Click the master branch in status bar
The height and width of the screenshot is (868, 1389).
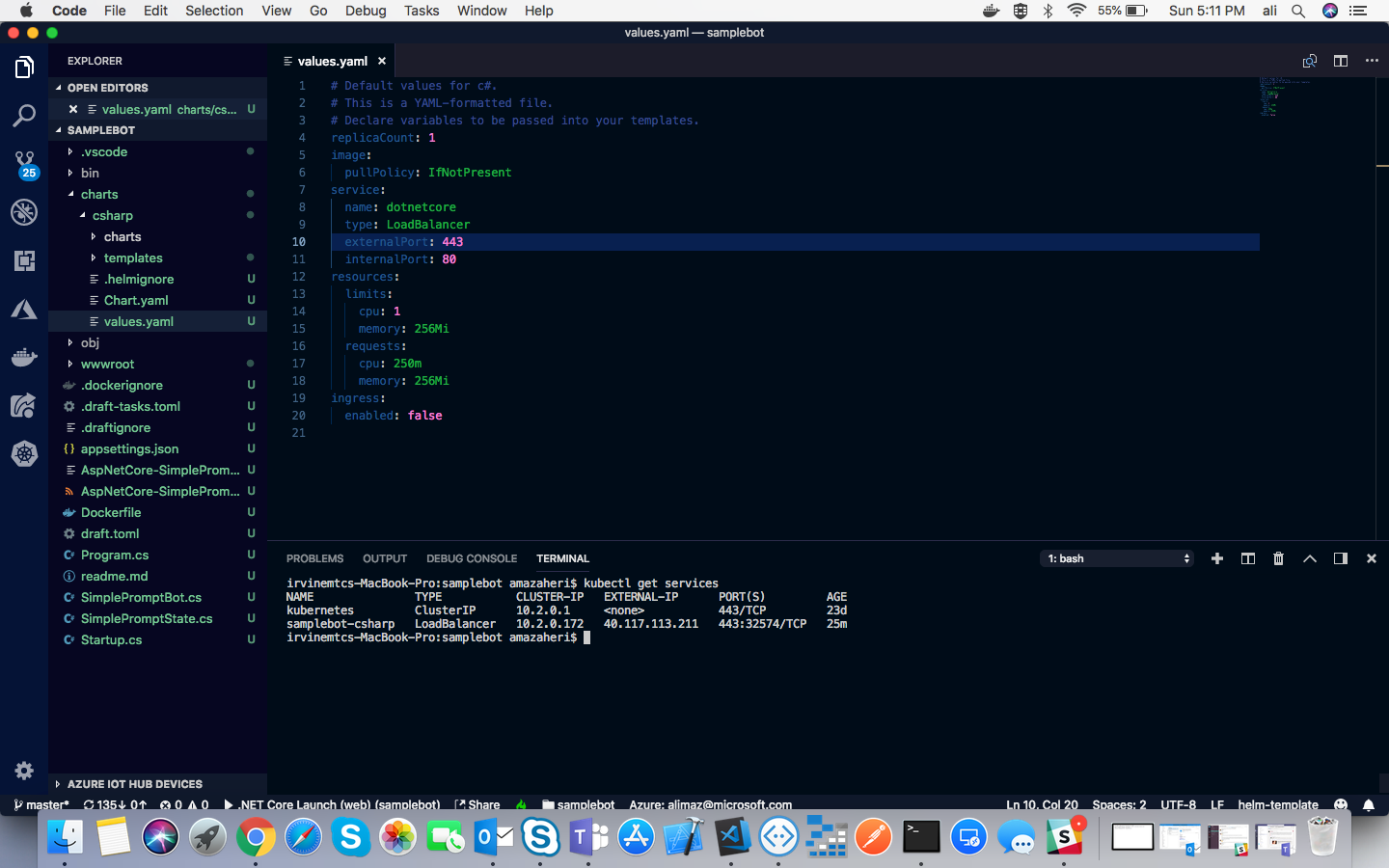42,804
